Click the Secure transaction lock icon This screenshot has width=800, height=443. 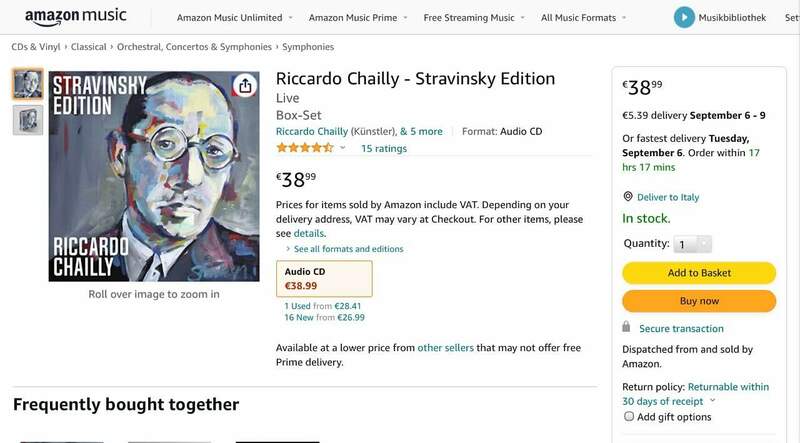click(626, 328)
